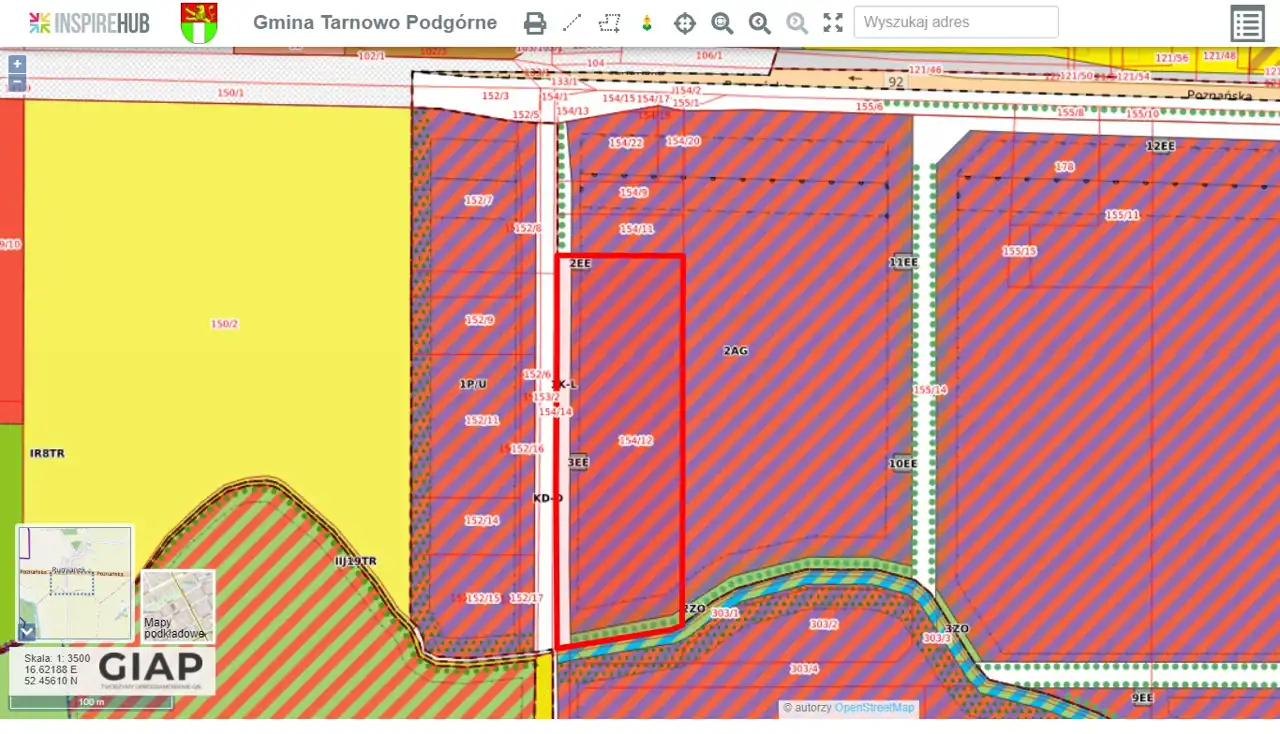Screen dimensions: 1280x734
Task: Zoom in with the plus button
Action: coord(17,64)
